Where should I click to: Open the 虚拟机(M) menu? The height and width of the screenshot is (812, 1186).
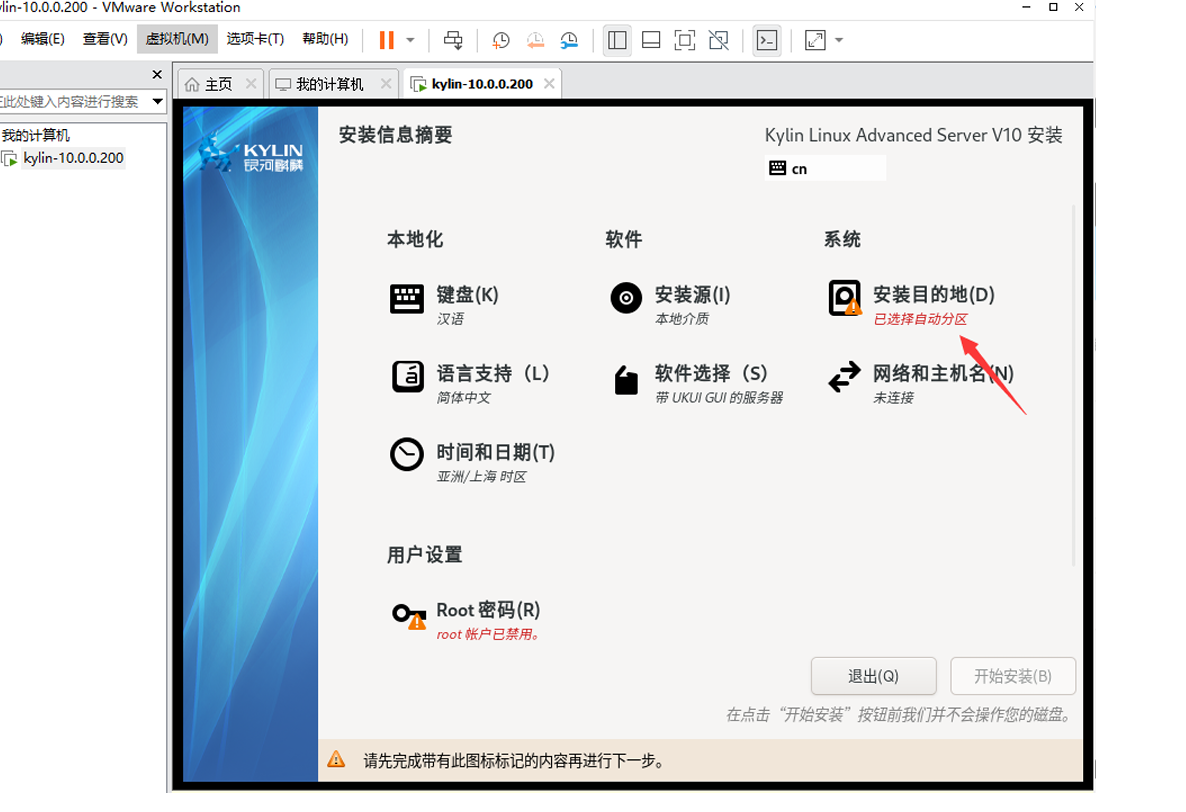tap(177, 39)
